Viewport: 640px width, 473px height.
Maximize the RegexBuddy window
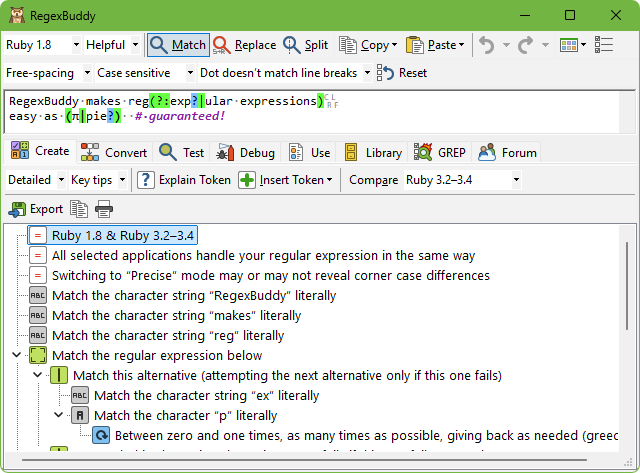click(x=570, y=16)
